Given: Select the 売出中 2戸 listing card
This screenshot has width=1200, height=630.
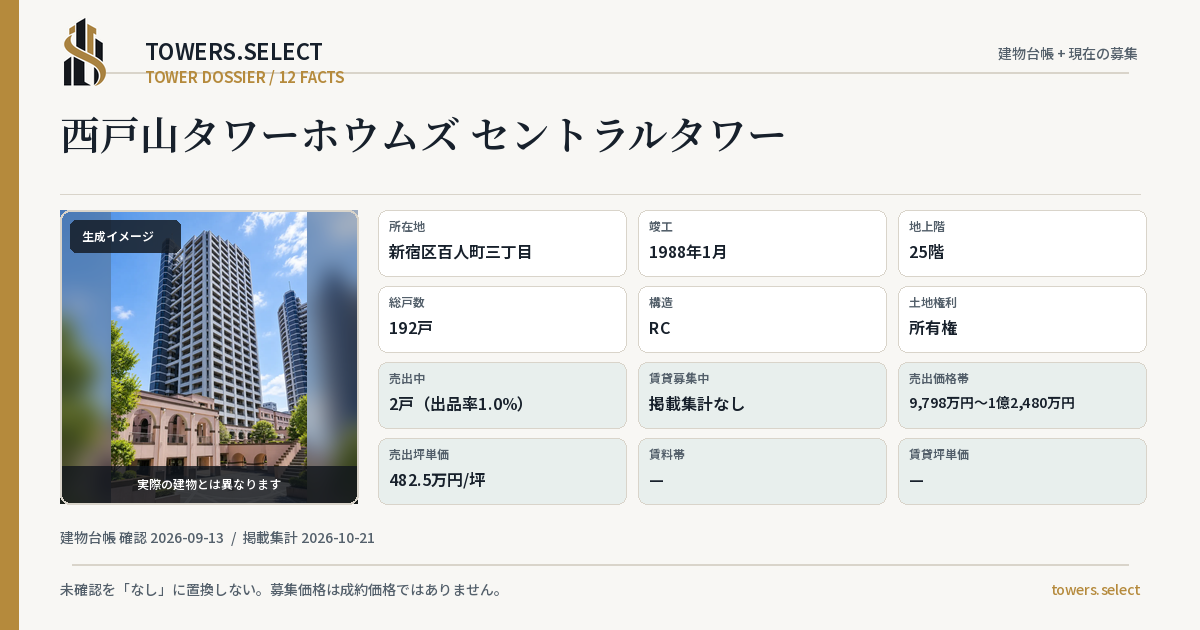Looking at the screenshot, I should tap(502, 395).
